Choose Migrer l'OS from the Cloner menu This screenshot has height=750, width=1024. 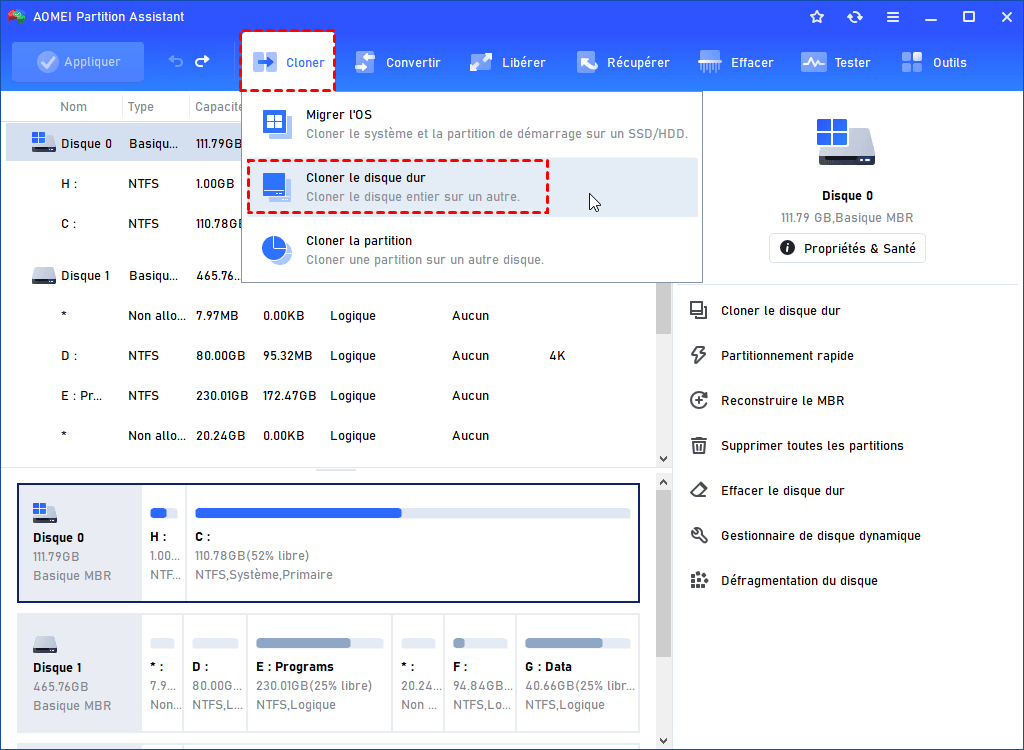point(472,124)
